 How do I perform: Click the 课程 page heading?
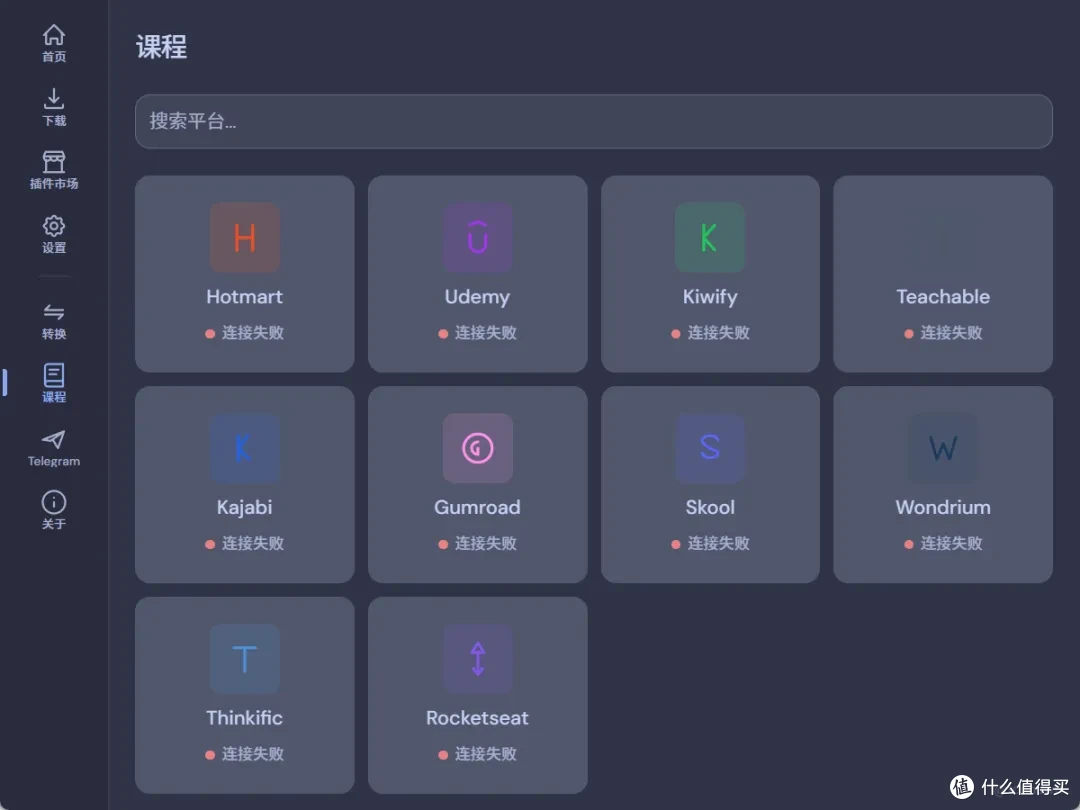point(161,48)
